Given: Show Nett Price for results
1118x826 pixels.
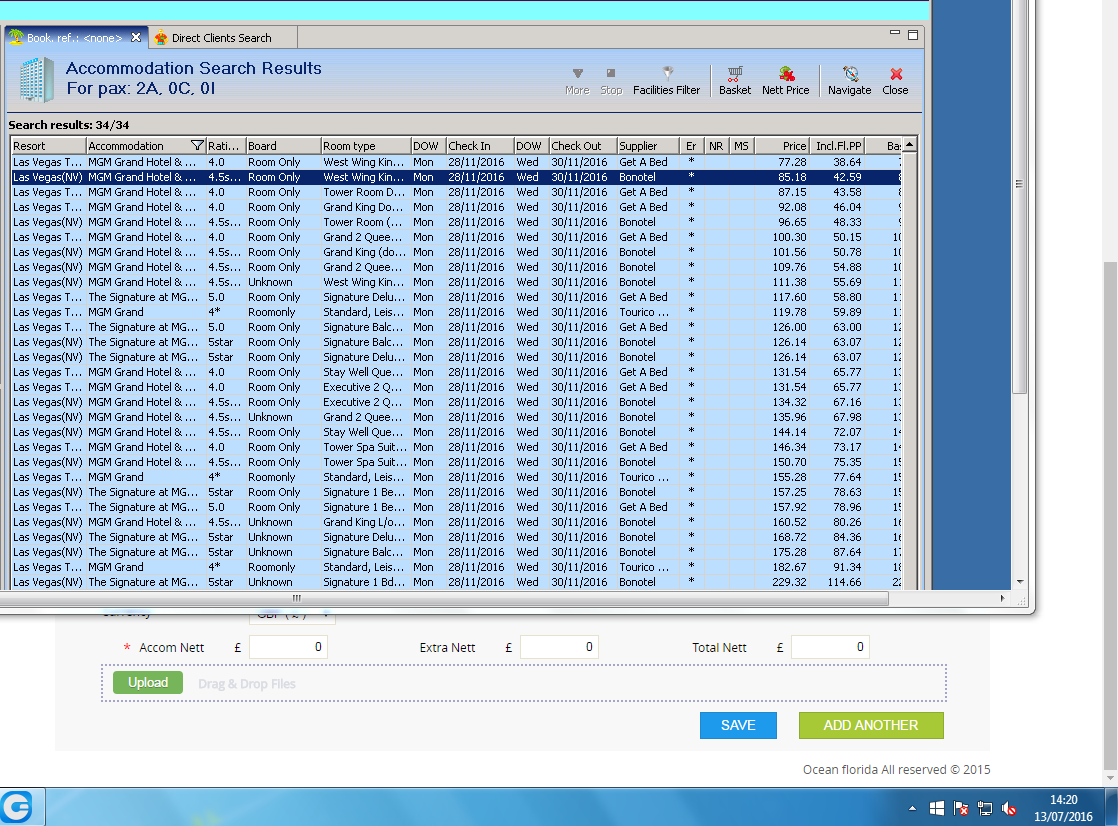Looking at the screenshot, I should click(786, 81).
